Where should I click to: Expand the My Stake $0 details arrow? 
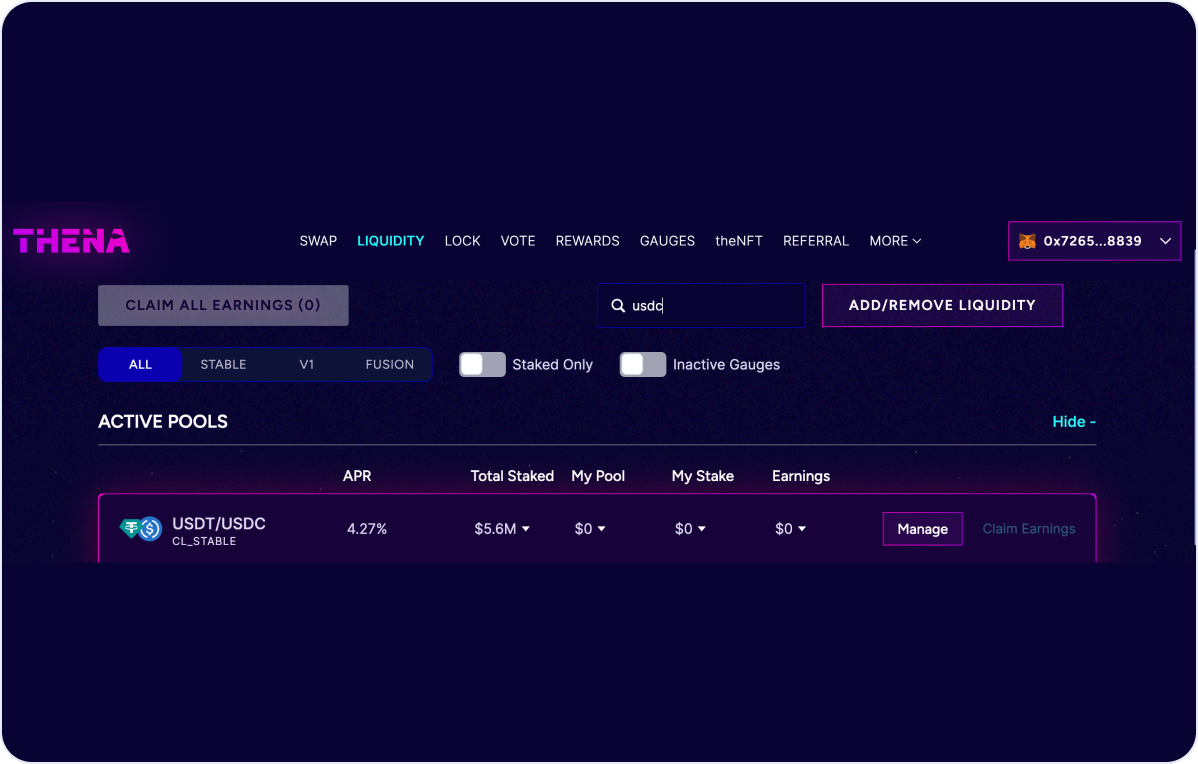701,529
